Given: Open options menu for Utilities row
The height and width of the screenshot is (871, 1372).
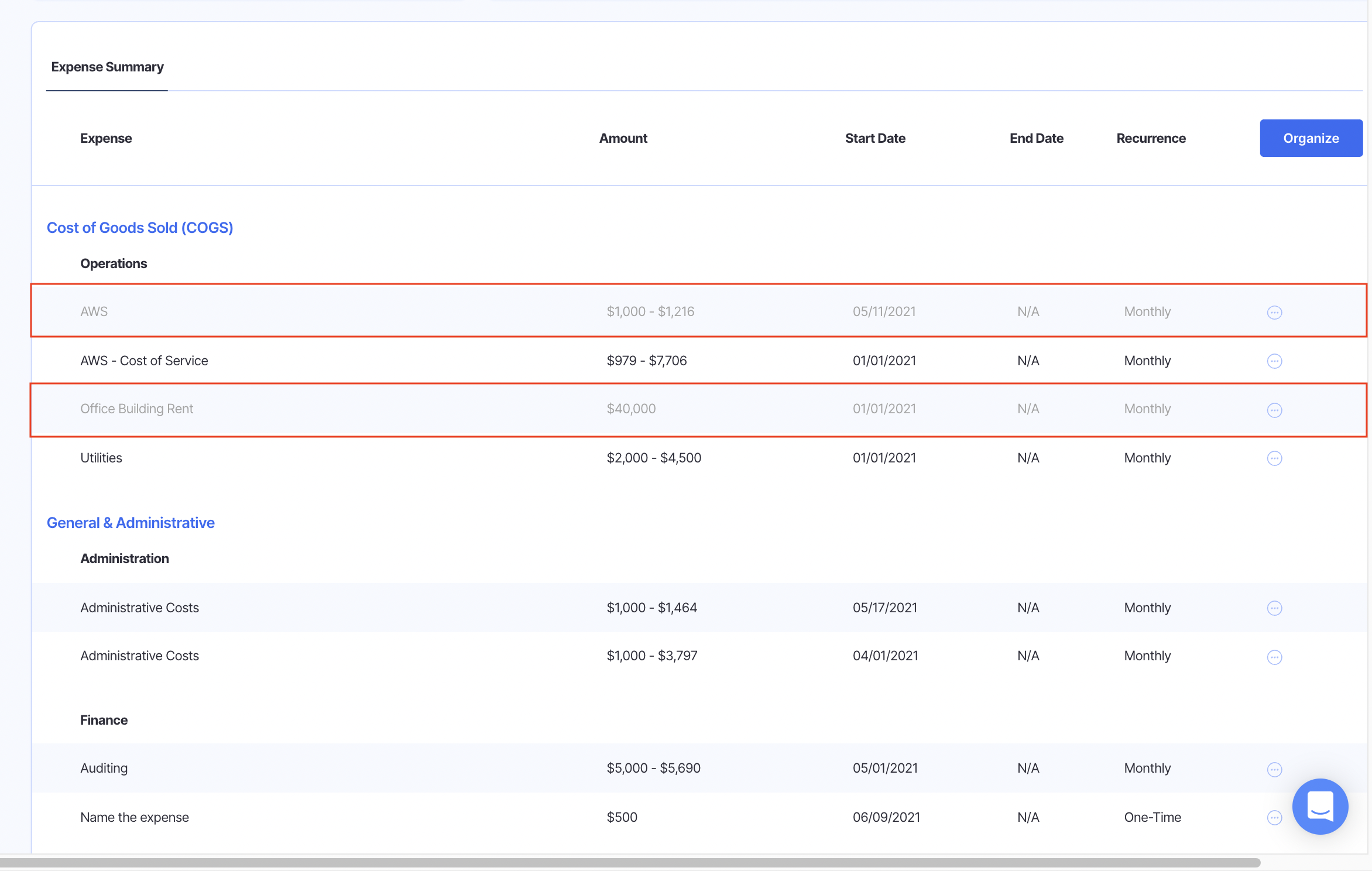Looking at the screenshot, I should tap(1274, 458).
